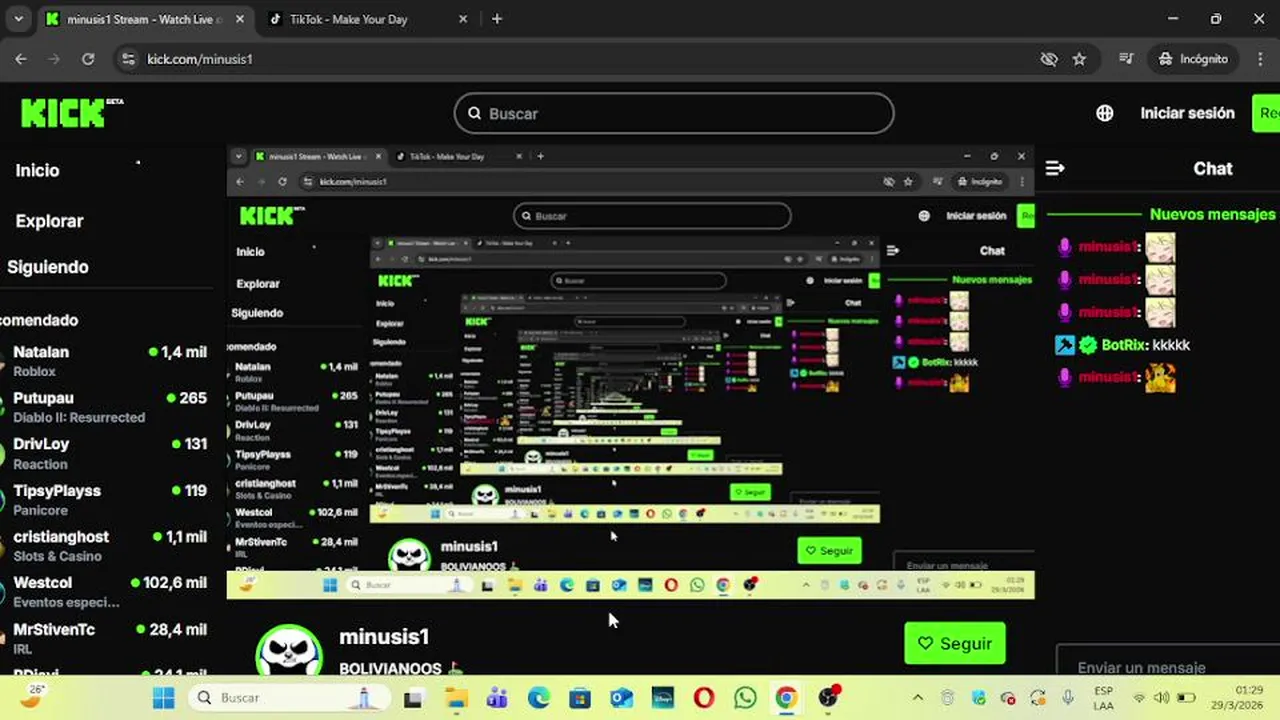Click the fire emote in the last chat message
Viewport: 1280px width, 720px height.
[x=1160, y=377]
